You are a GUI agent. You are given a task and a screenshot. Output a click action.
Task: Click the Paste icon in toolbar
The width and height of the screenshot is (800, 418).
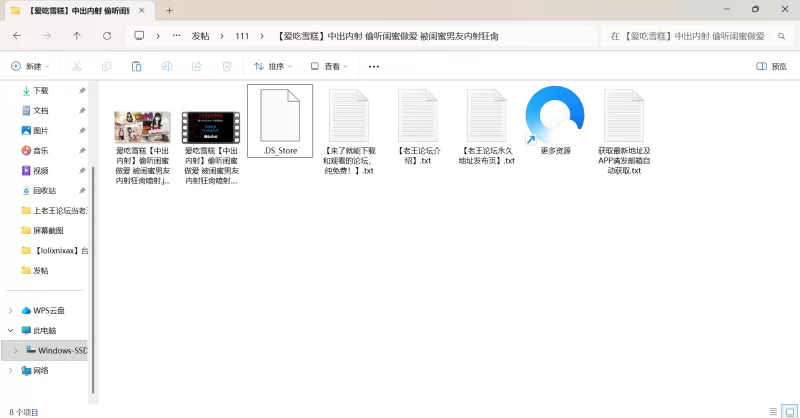coord(136,66)
